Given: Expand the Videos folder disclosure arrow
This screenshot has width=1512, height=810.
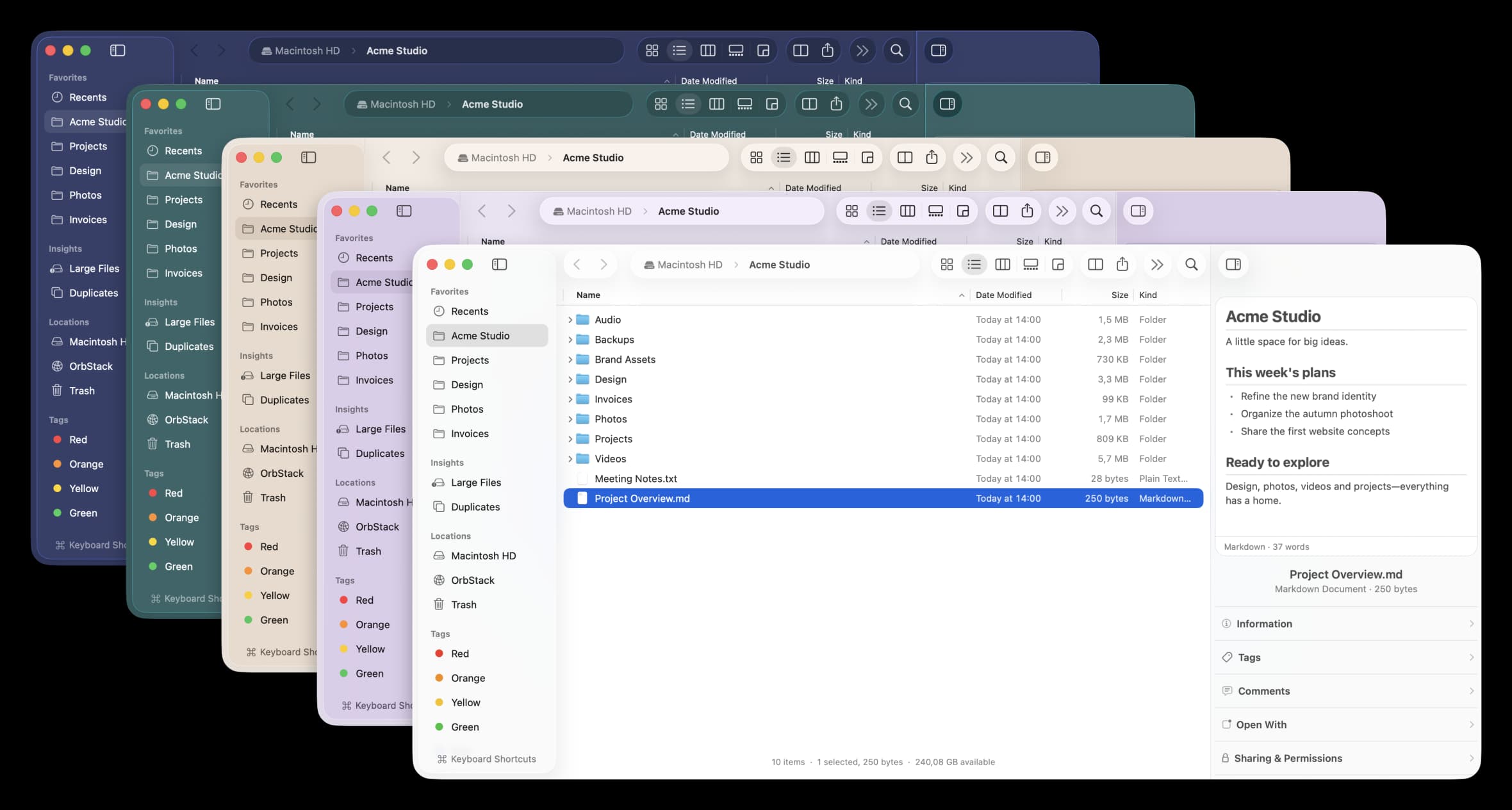Looking at the screenshot, I should (x=570, y=459).
